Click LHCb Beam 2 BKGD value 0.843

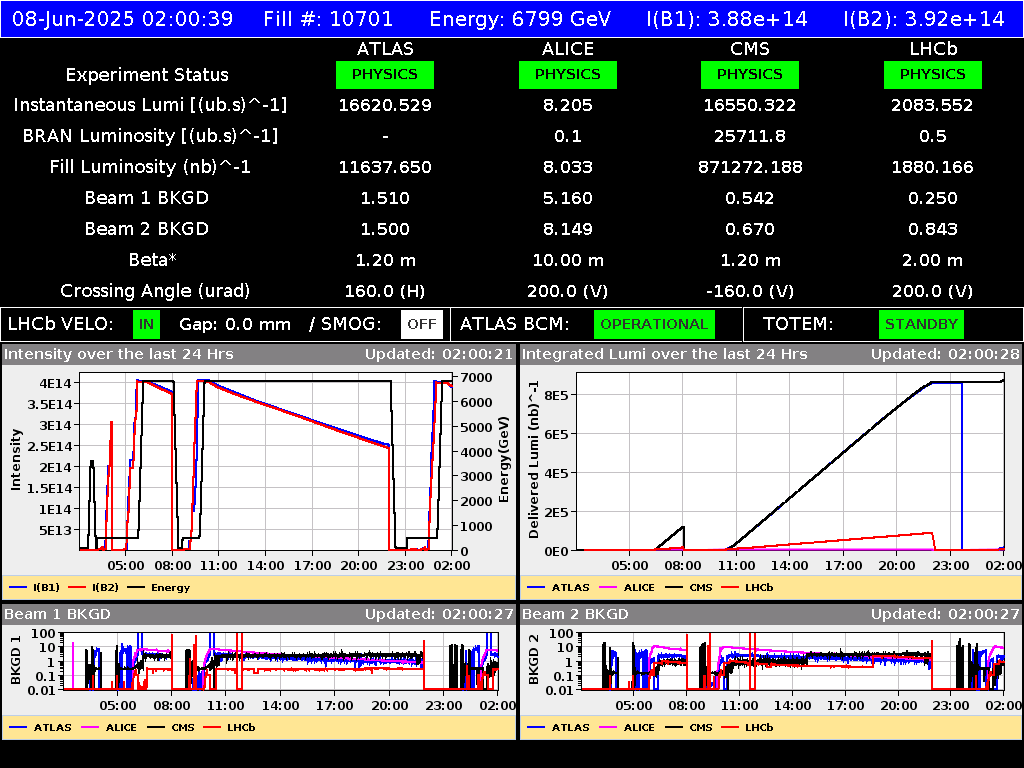pyautogui.click(x=933, y=229)
